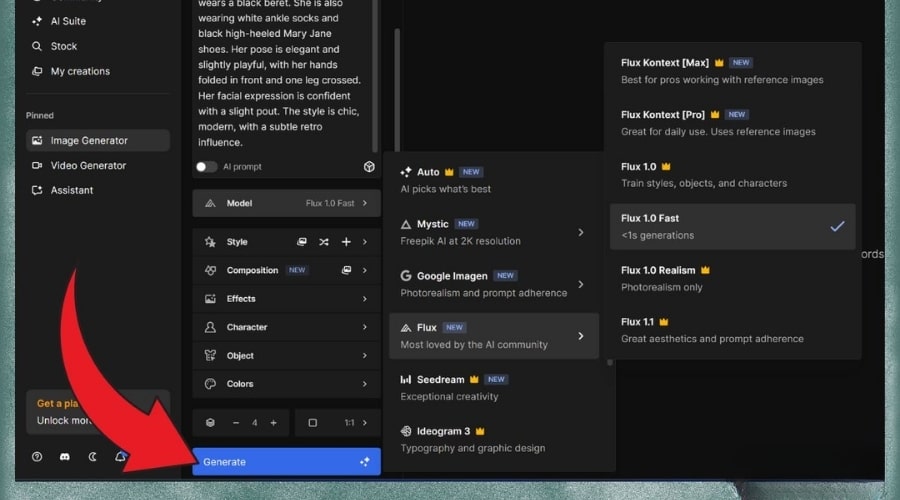Click the Stock magnifier icon
This screenshot has width=900, height=500.
coord(37,46)
